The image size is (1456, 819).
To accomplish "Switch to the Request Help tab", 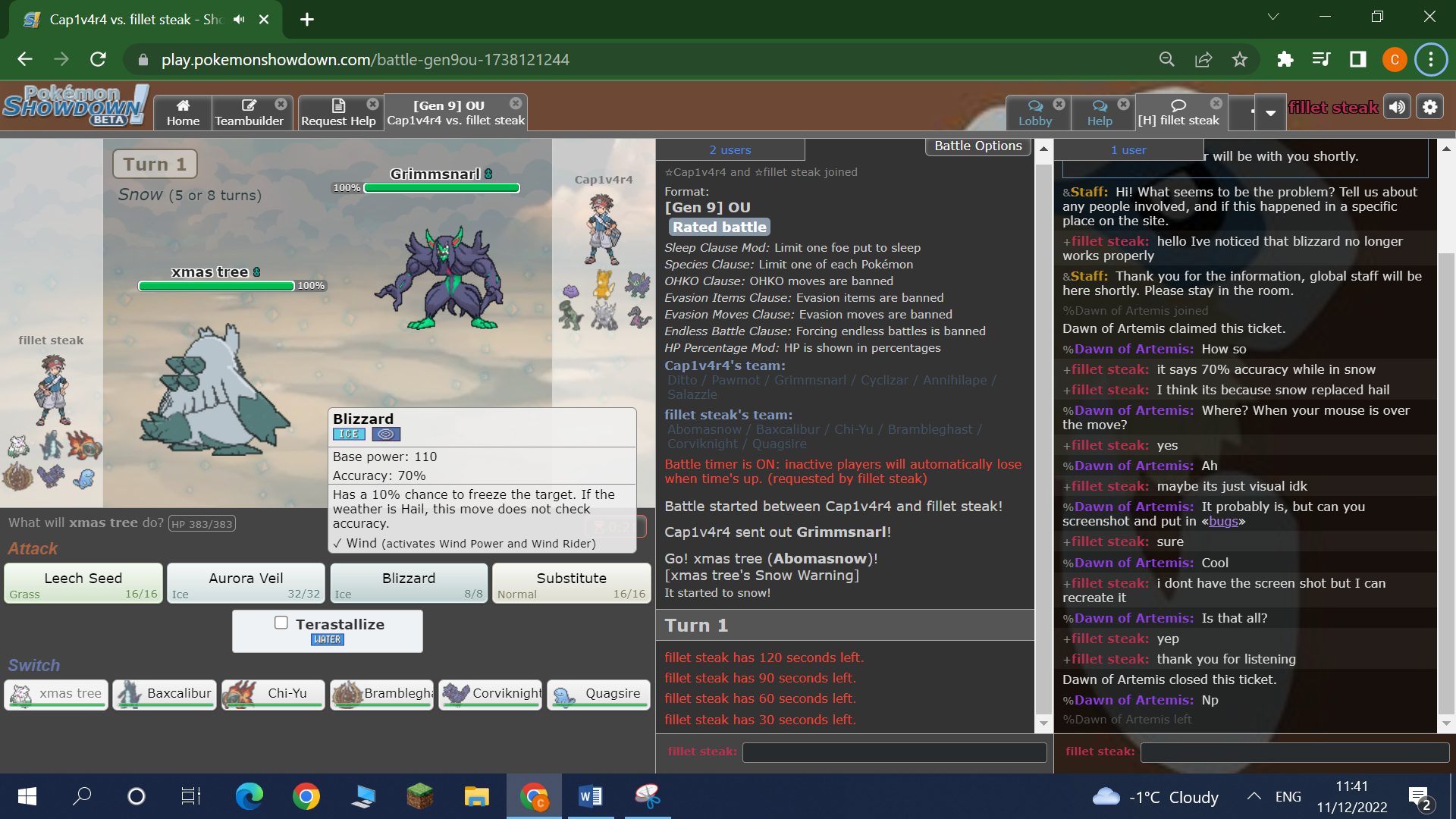I will click(338, 113).
